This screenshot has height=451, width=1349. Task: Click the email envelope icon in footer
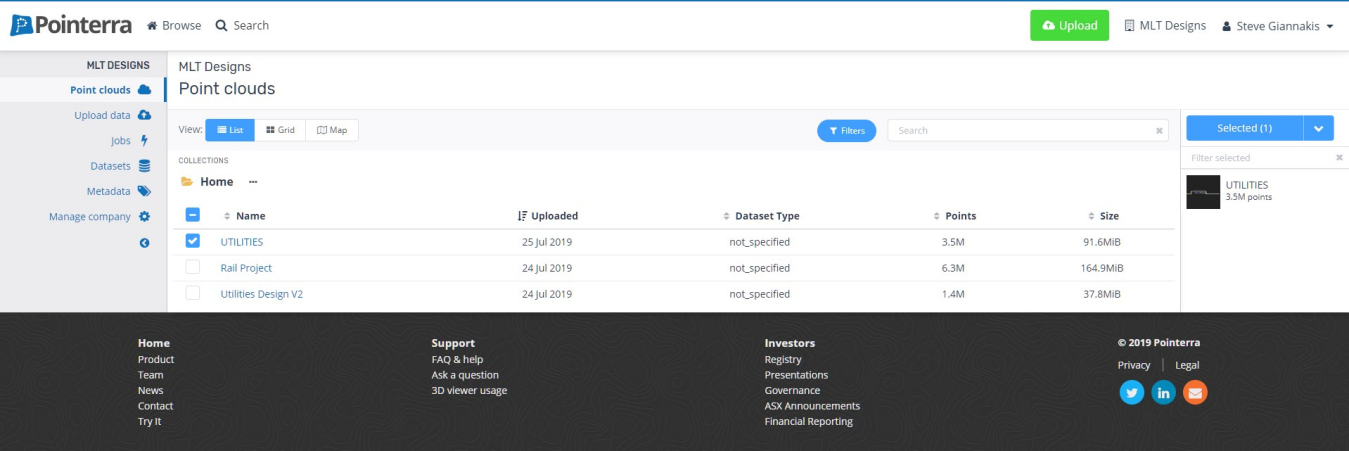[1195, 393]
